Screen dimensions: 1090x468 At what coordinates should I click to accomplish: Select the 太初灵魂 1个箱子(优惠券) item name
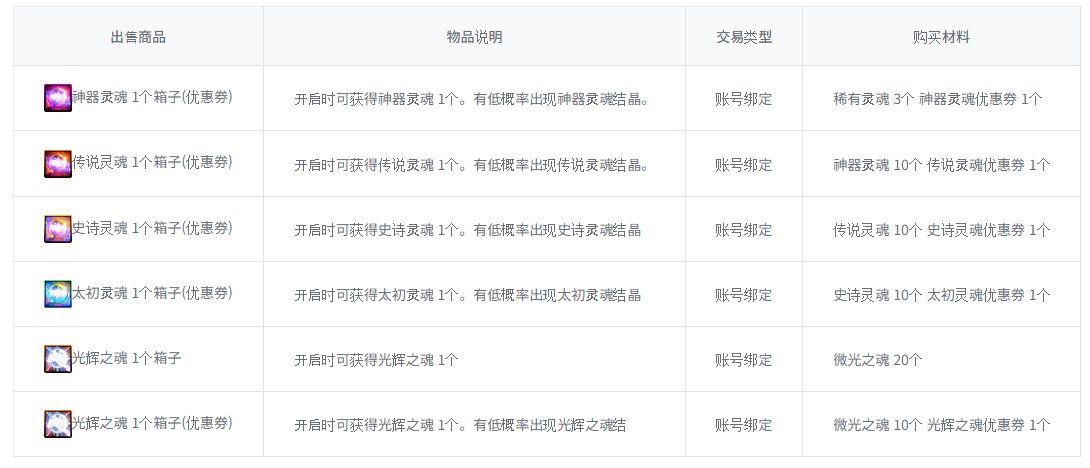pyautogui.click(x=152, y=293)
